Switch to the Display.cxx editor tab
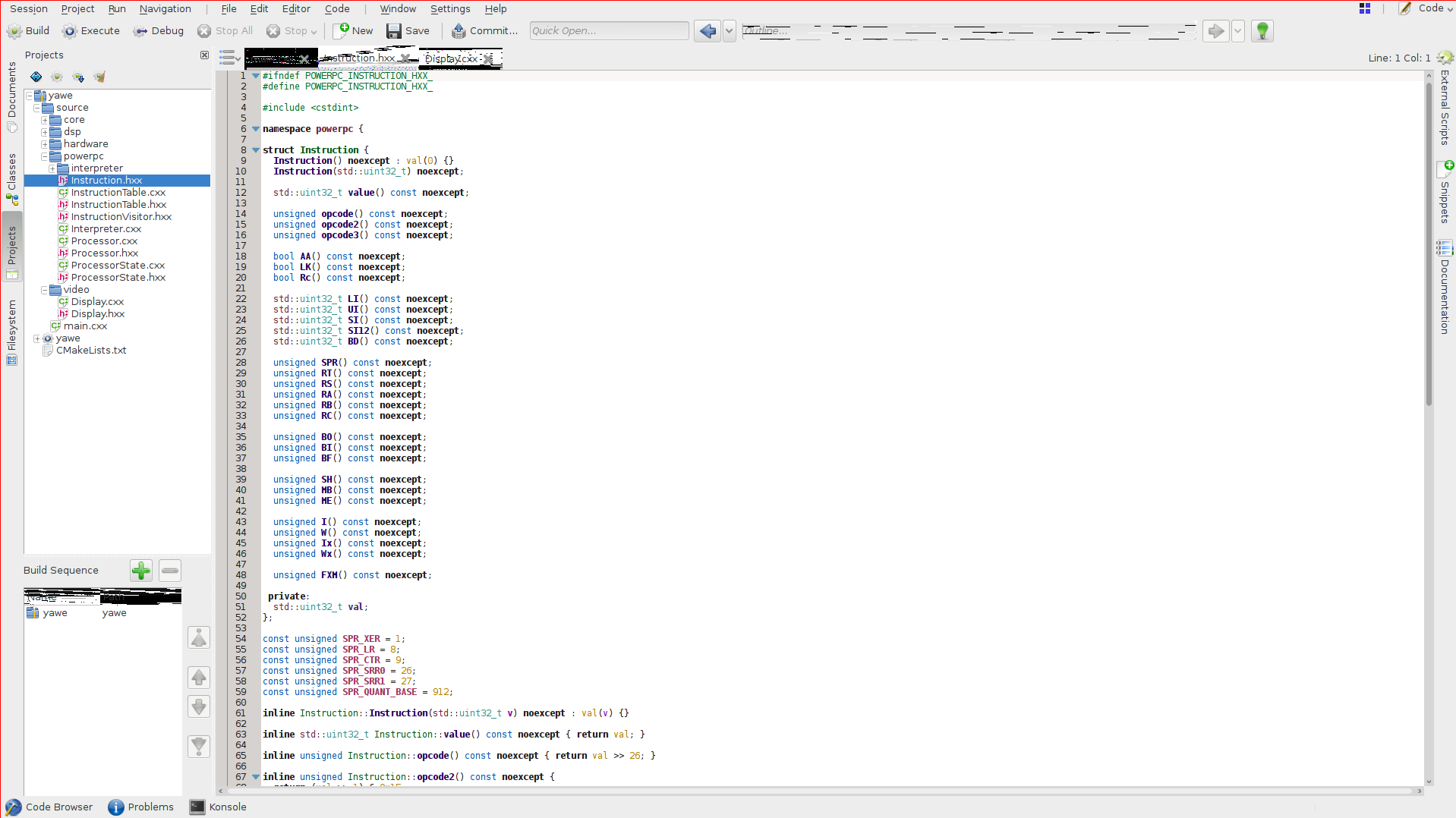 pyautogui.click(x=451, y=58)
